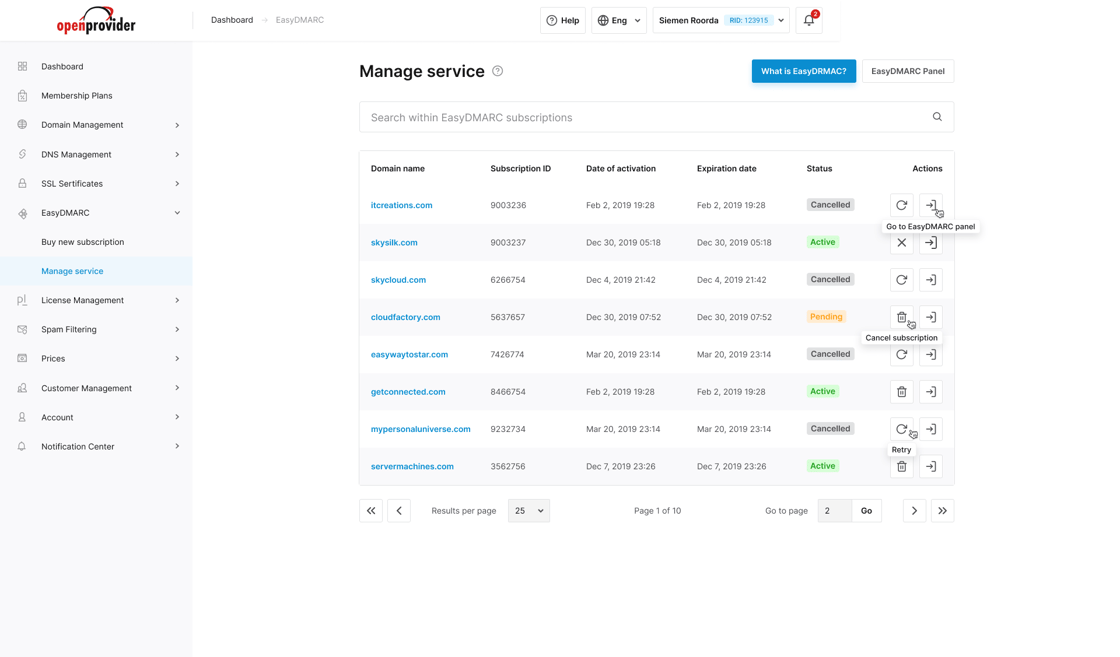Select Buy new subscription in sidebar
This screenshot has width=1120, height=657.
[x=83, y=242]
